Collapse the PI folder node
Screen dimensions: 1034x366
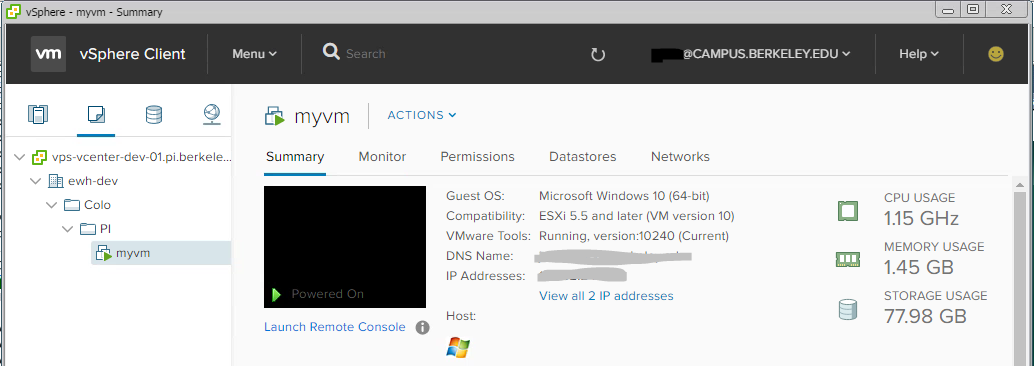click(x=67, y=229)
